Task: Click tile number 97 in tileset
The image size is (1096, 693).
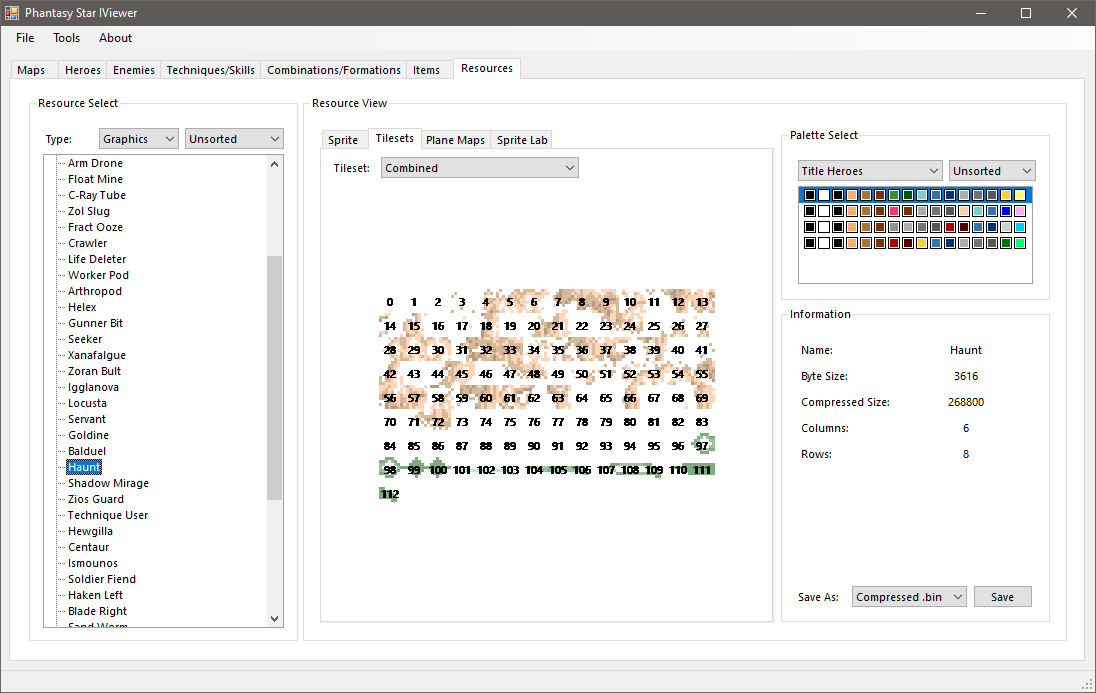Action: [702, 446]
